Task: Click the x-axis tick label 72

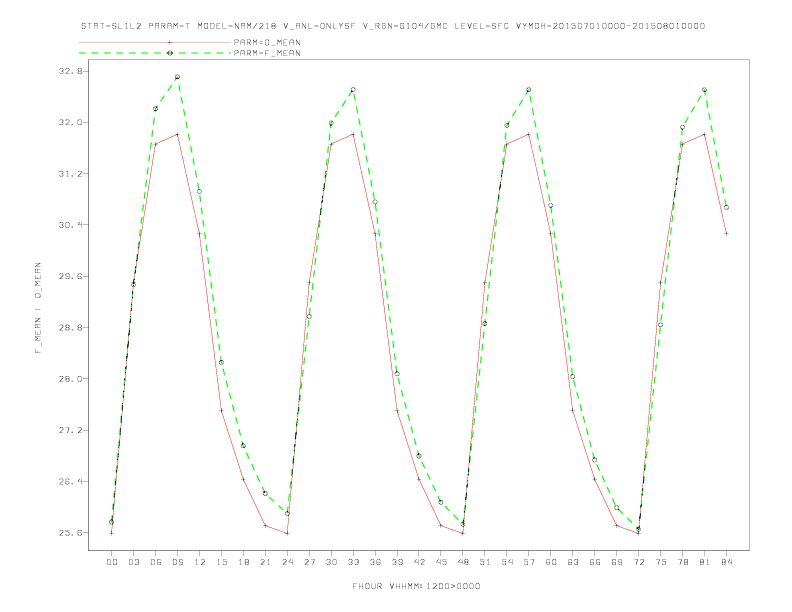Action: pyautogui.click(x=638, y=562)
